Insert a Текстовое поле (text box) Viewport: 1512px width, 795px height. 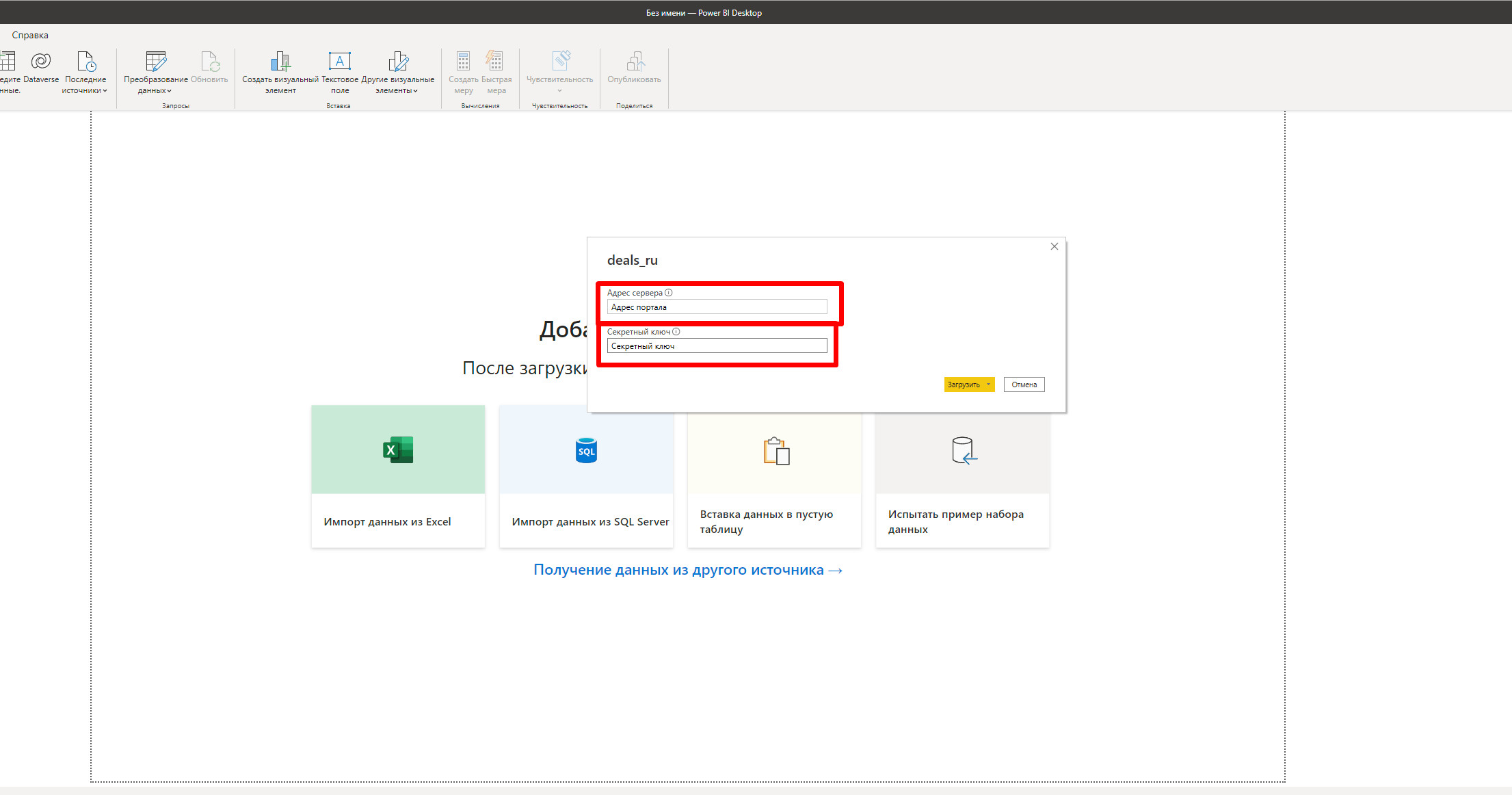(340, 62)
